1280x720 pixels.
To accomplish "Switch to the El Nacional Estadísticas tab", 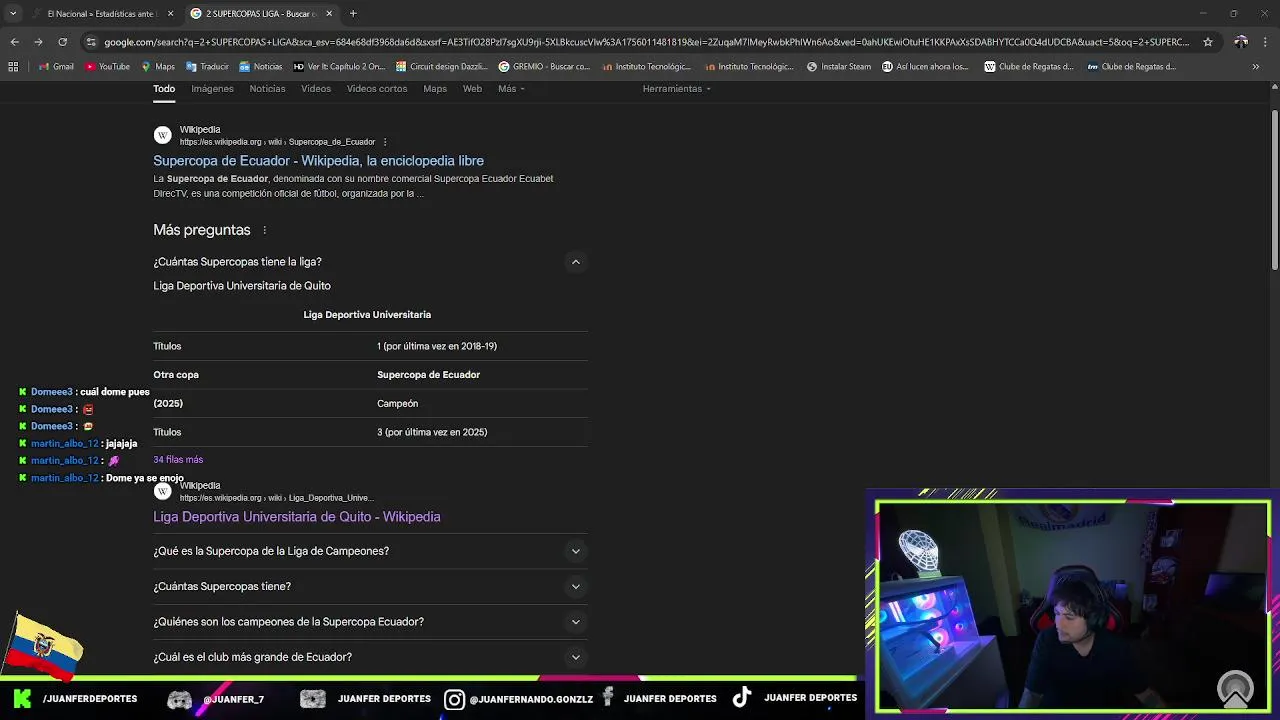I will [100, 14].
